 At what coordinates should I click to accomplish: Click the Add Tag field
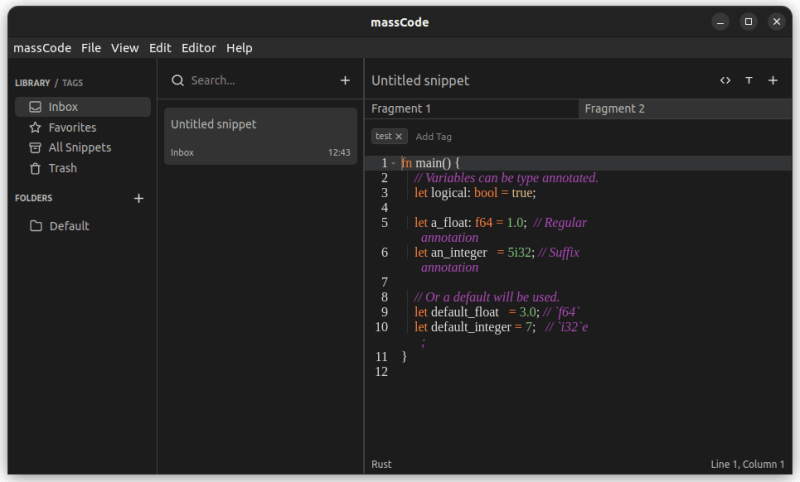[x=434, y=136]
